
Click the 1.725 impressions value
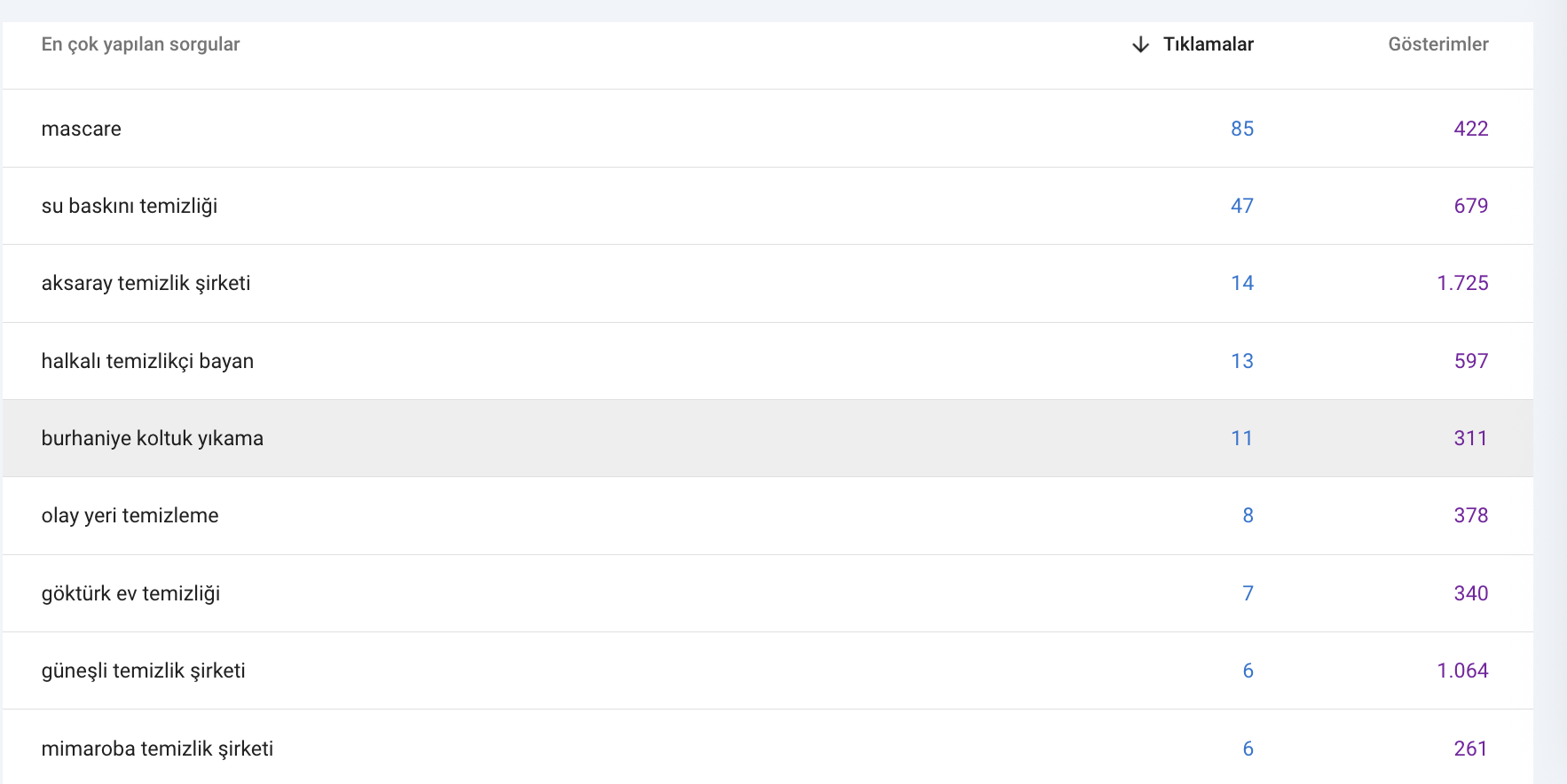1462,283
